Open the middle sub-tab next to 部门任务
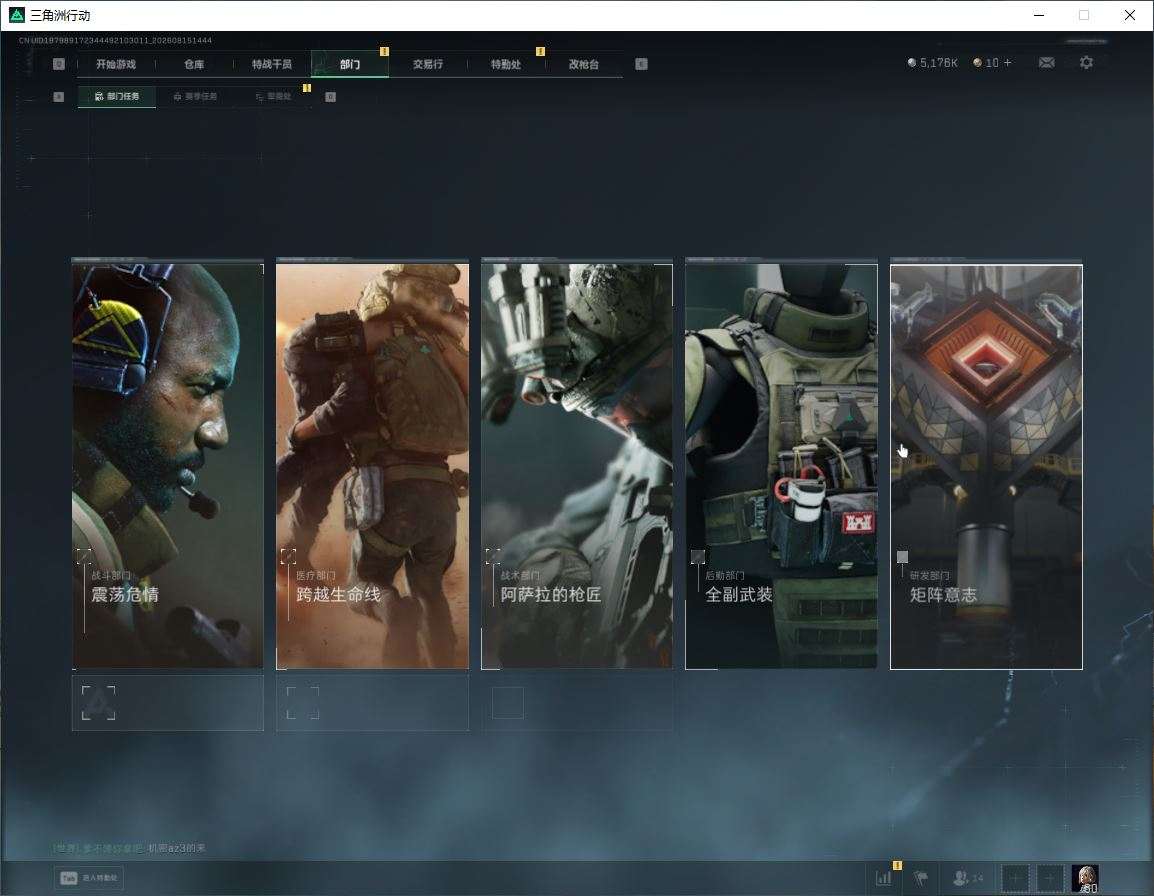Screen dimensions: 1154x896 [195, 96]
